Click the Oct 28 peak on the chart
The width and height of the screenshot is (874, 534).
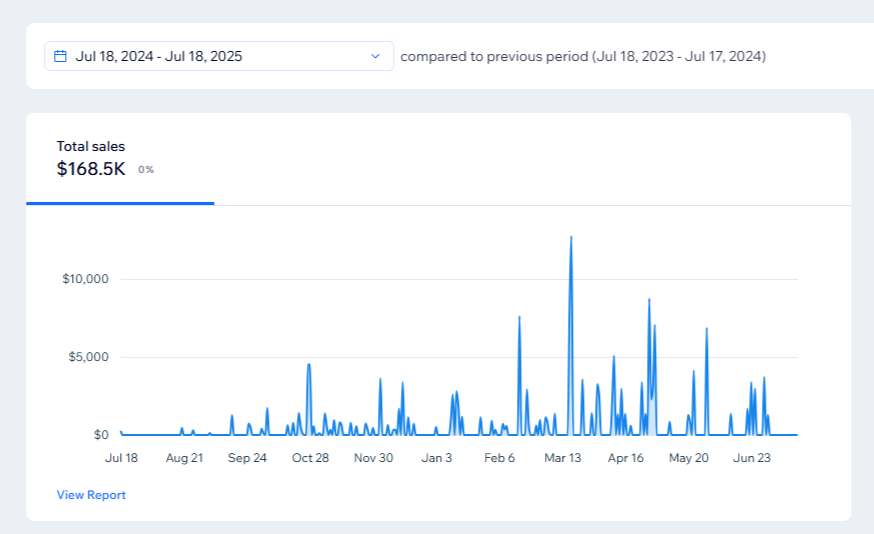click(x=309, y=365)
